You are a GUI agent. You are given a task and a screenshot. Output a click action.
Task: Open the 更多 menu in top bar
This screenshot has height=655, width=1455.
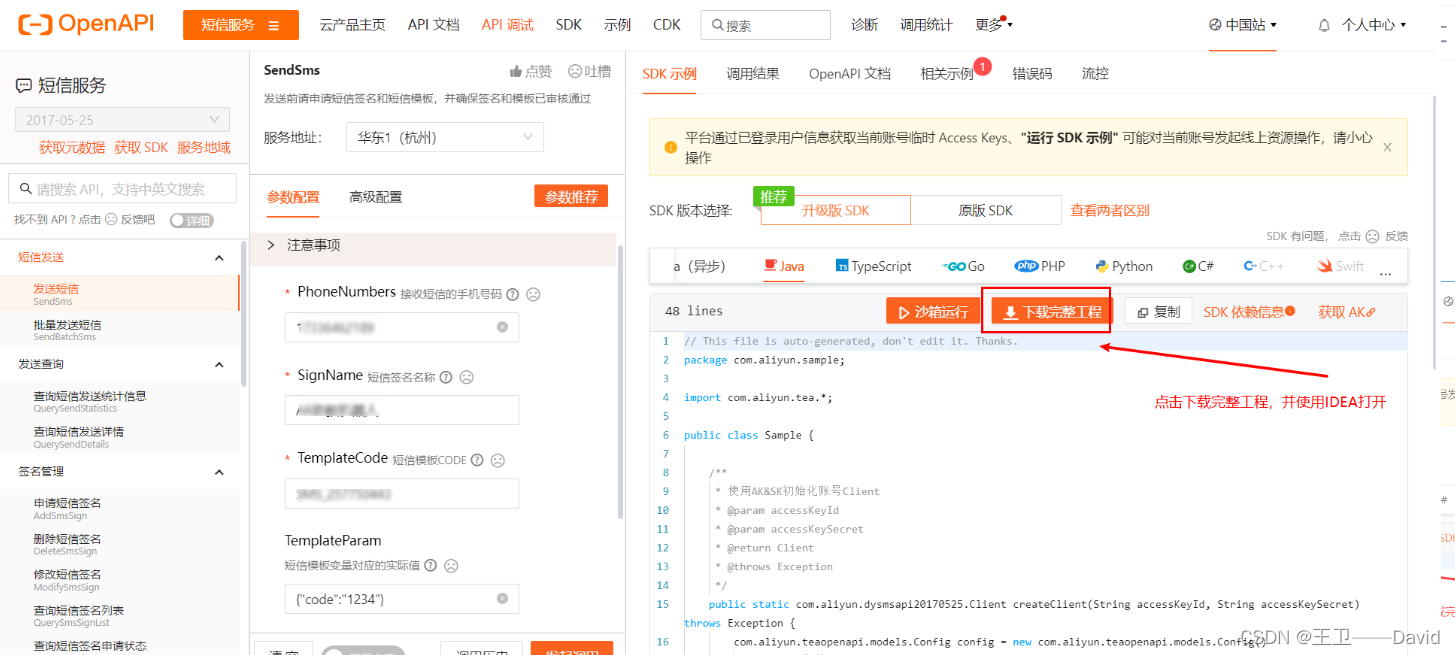coord(994,25)
